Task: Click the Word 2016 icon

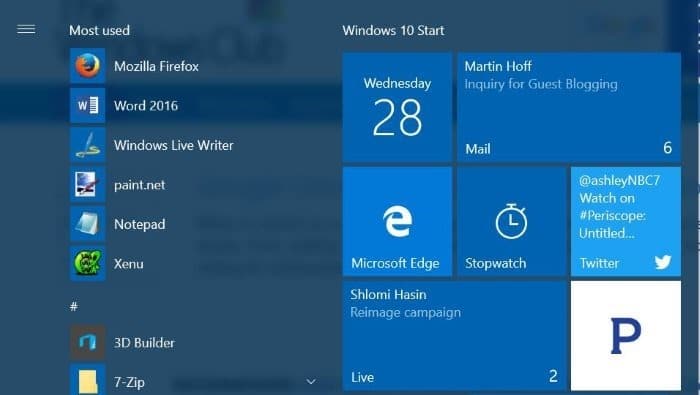Action: (x=88, y=105)
